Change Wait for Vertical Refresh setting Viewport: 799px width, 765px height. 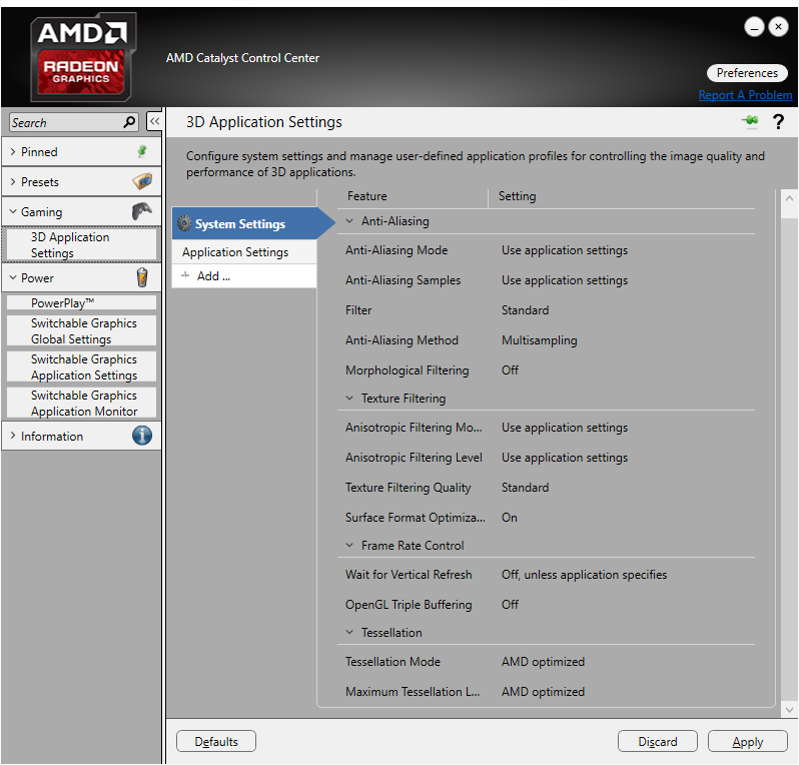click(584, 574)
